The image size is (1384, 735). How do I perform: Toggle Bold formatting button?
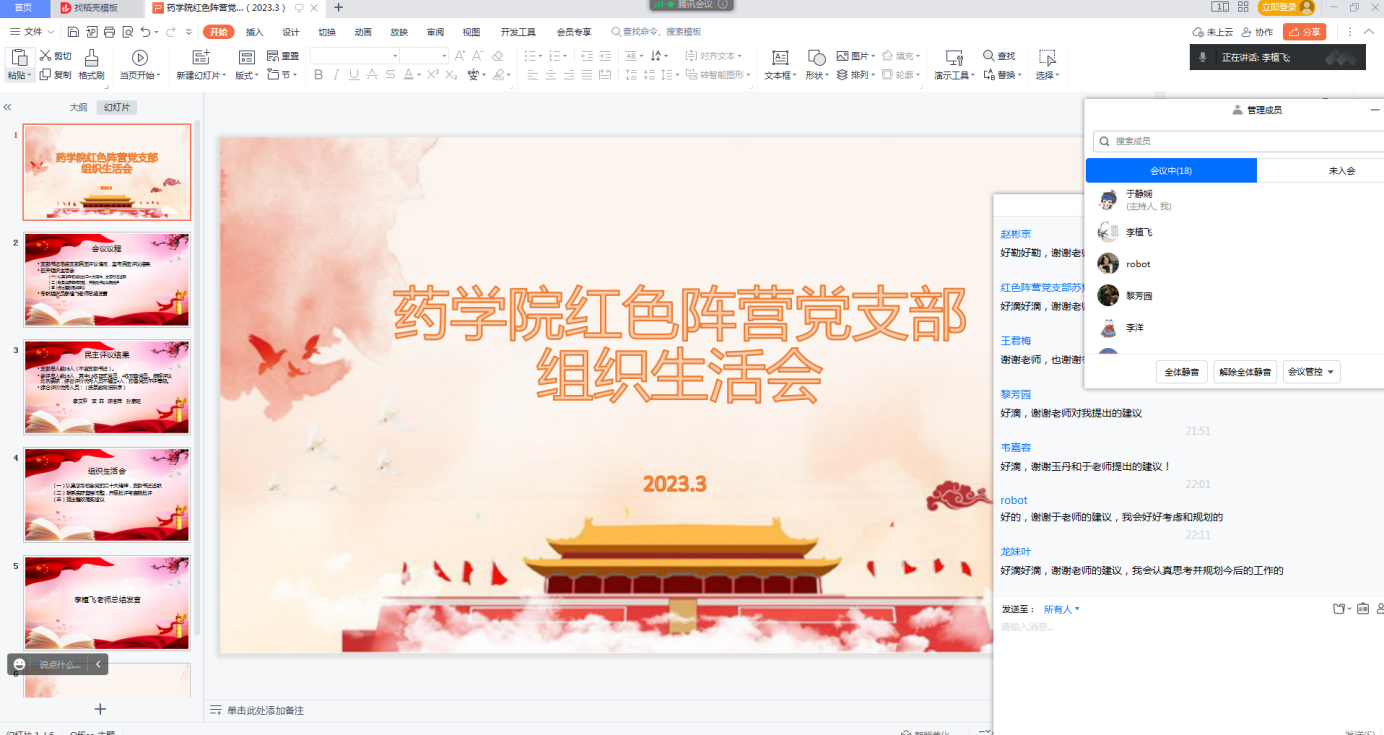(x=318, y=75)
